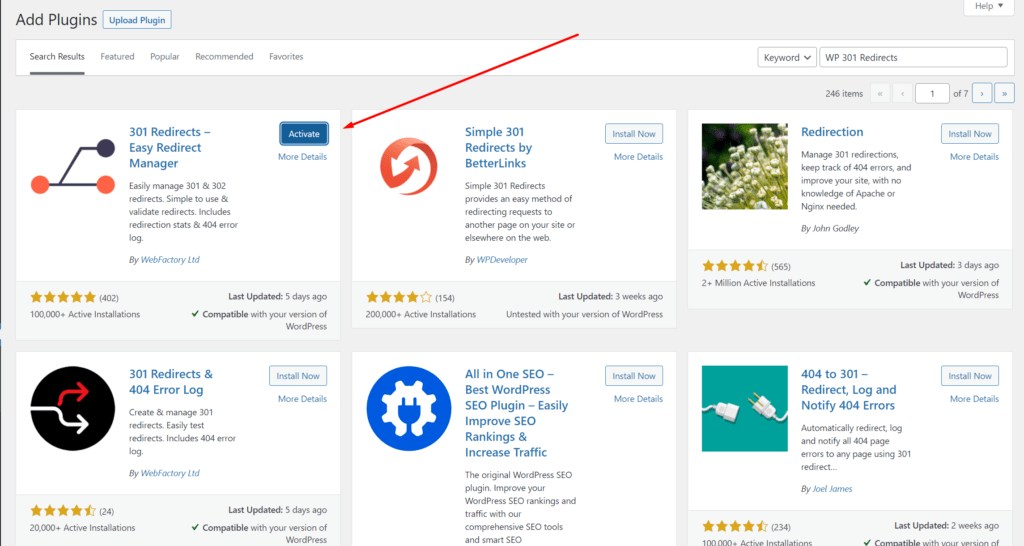Open the 301 Redirects – Easy Redirect Manager title
This screenshot has height=546, width=1024.
pyautogui.click(x=170, y=148)
